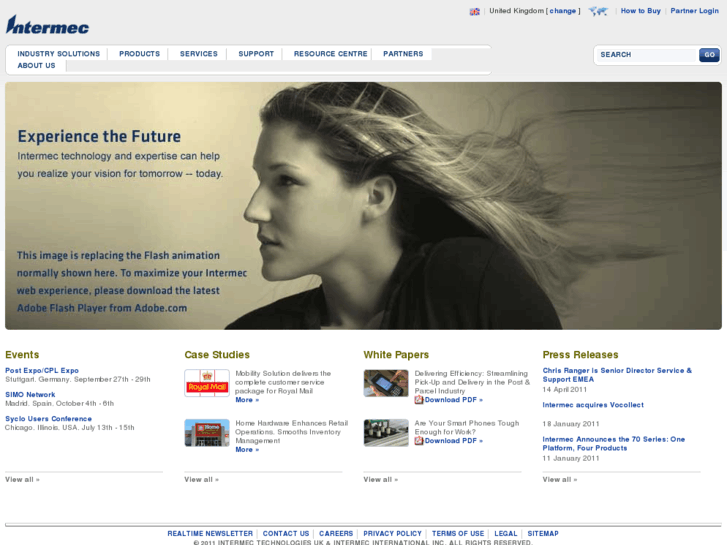Open the Products menu
This screenshot has height=545, width=727.
pyautogui.click(x=140, y=54)
